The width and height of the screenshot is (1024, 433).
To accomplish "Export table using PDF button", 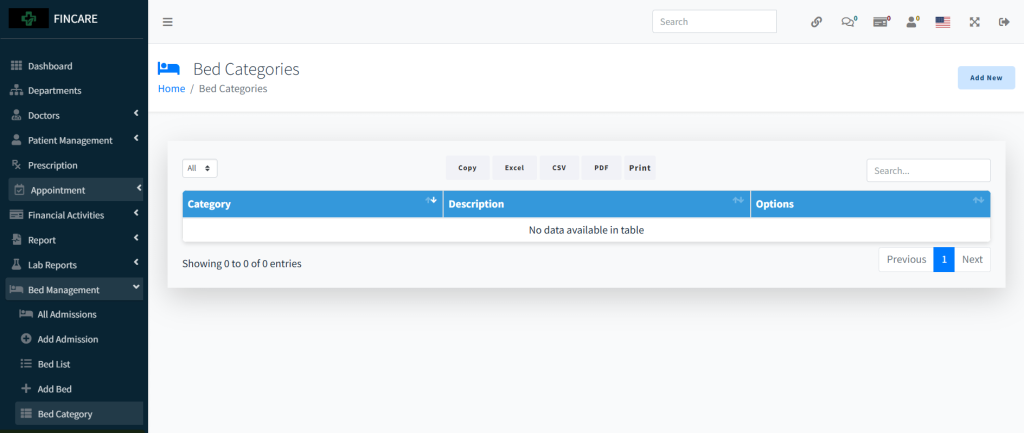I will pos(601,168).
